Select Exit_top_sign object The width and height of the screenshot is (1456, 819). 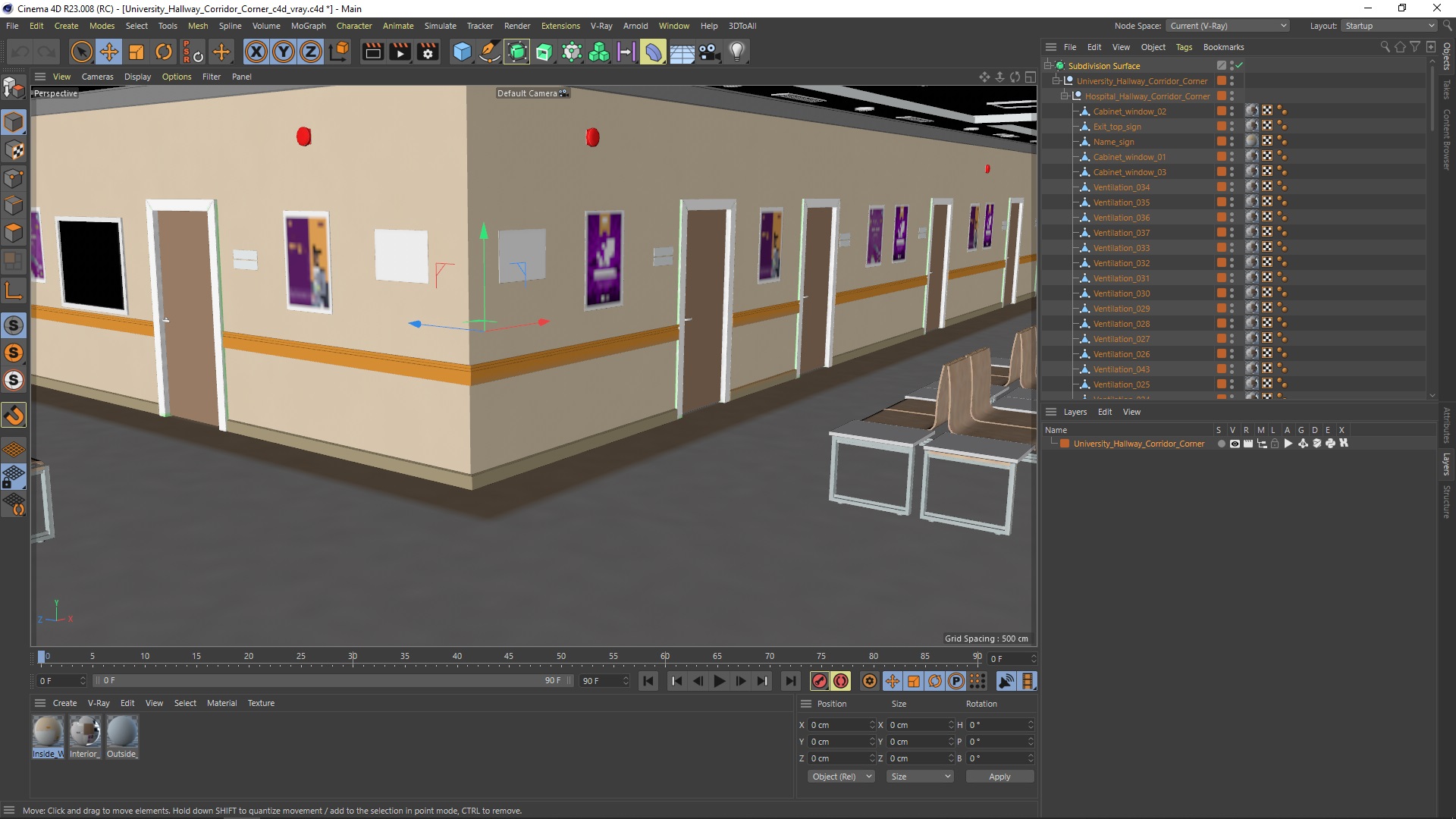1116,127
